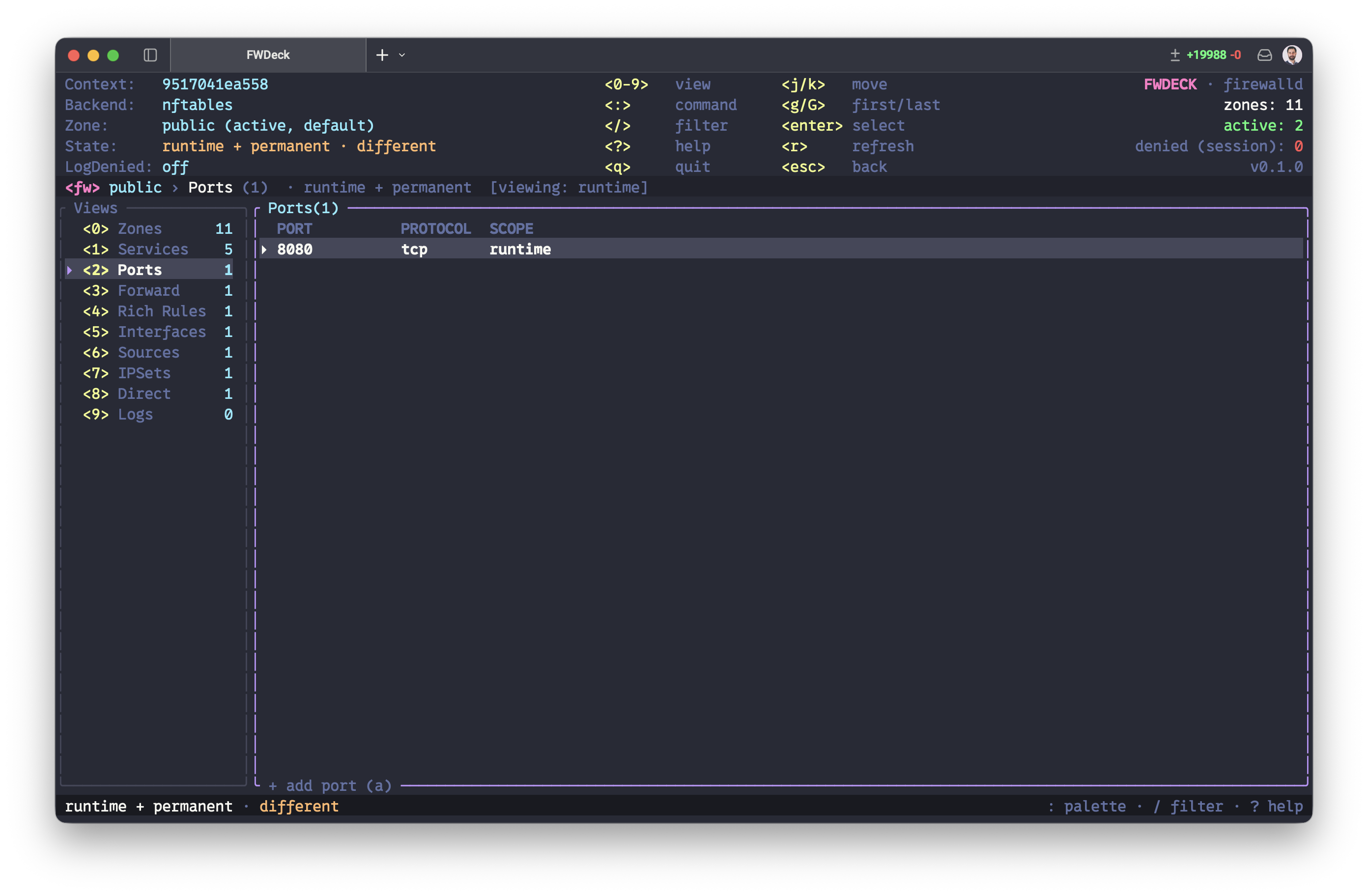This screenshot has height=896, width=1368.
Task: Expand the 8080 port row triangle
Action: click(x=264, y=250)
